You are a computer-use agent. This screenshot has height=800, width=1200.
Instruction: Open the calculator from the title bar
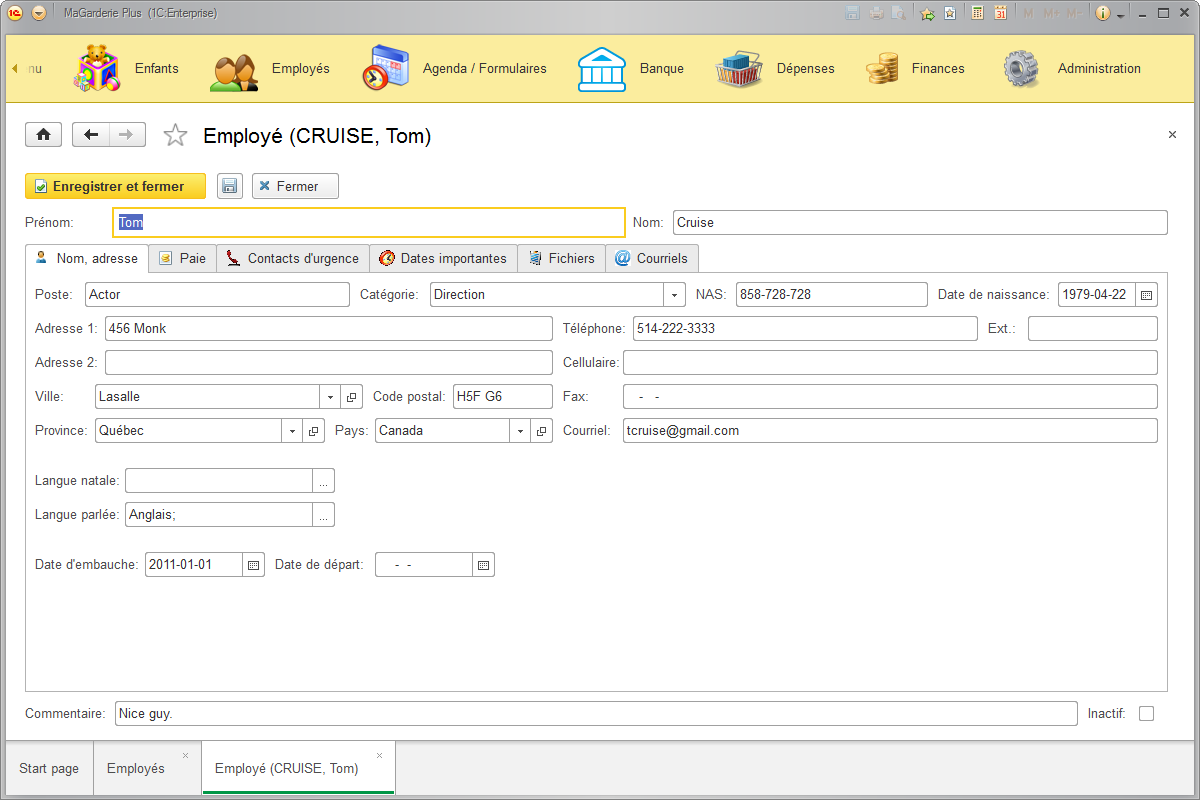click(x=978, y=12)
